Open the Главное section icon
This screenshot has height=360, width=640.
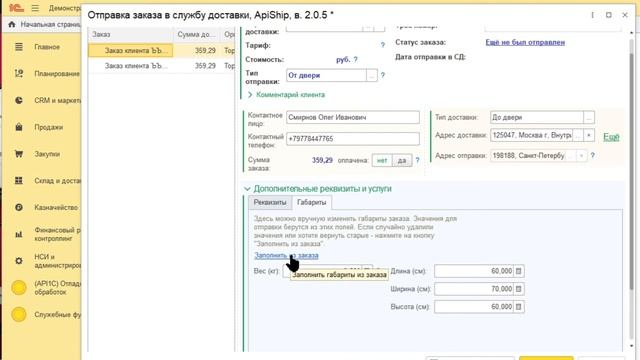19,47
